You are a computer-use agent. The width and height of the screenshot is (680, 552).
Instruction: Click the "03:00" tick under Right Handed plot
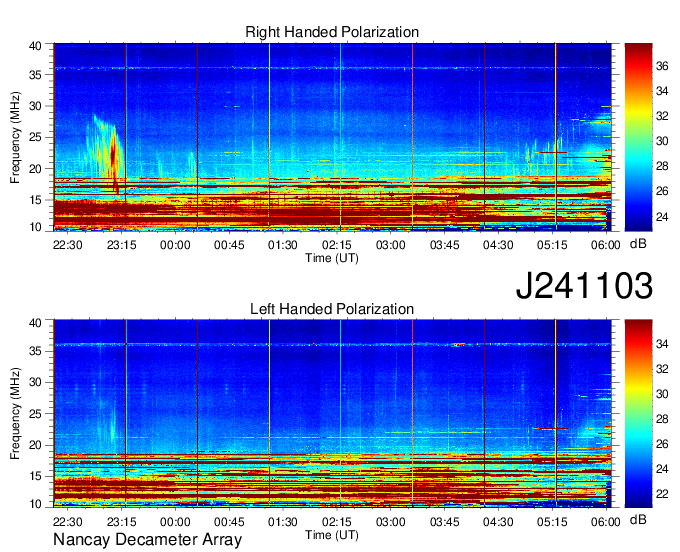(x=390, y=245)
